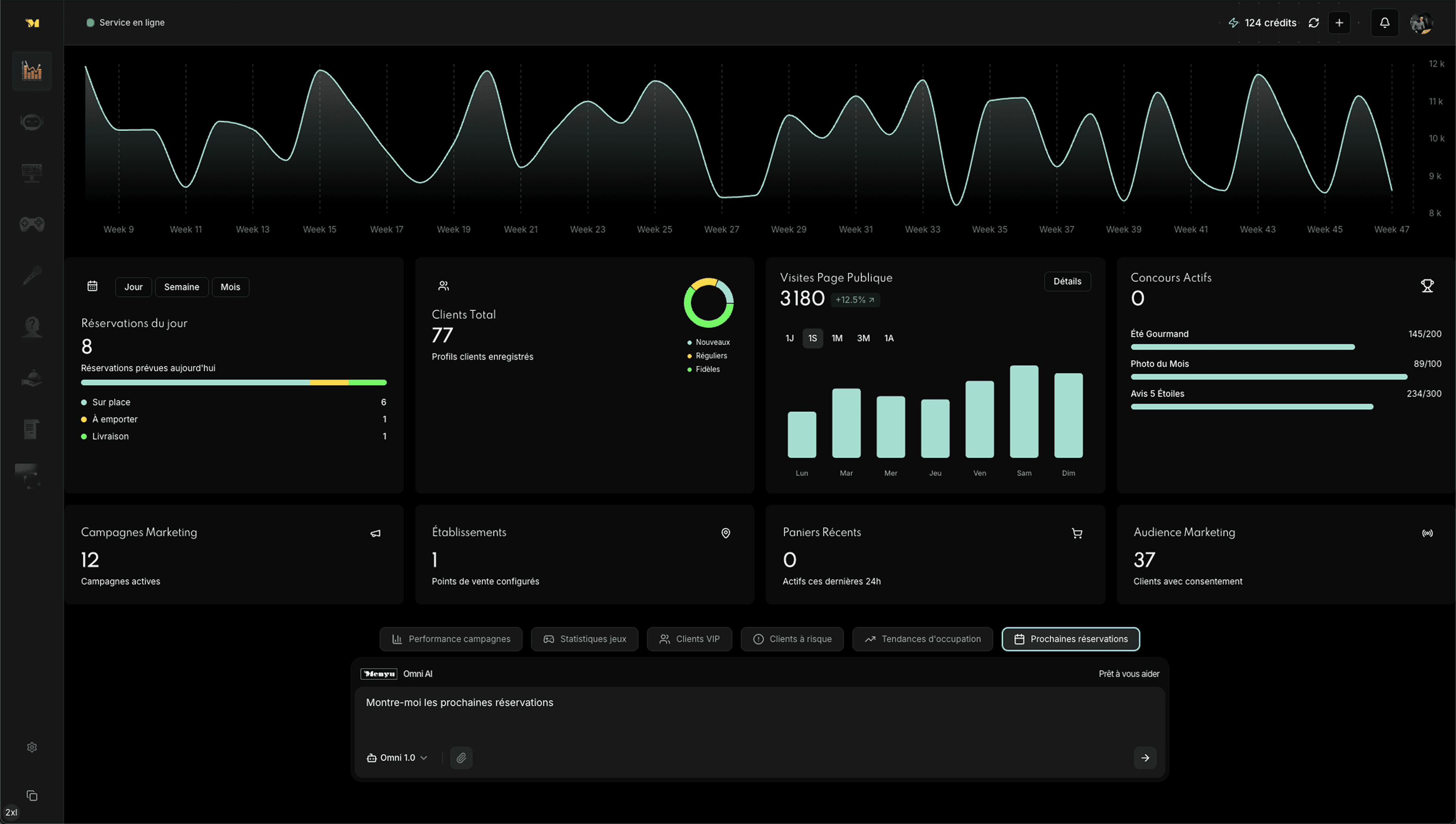Viewport: 1456px width, 824px height.
Task: Open the microphone tool in the sidebar
Action: coord(32,276)
